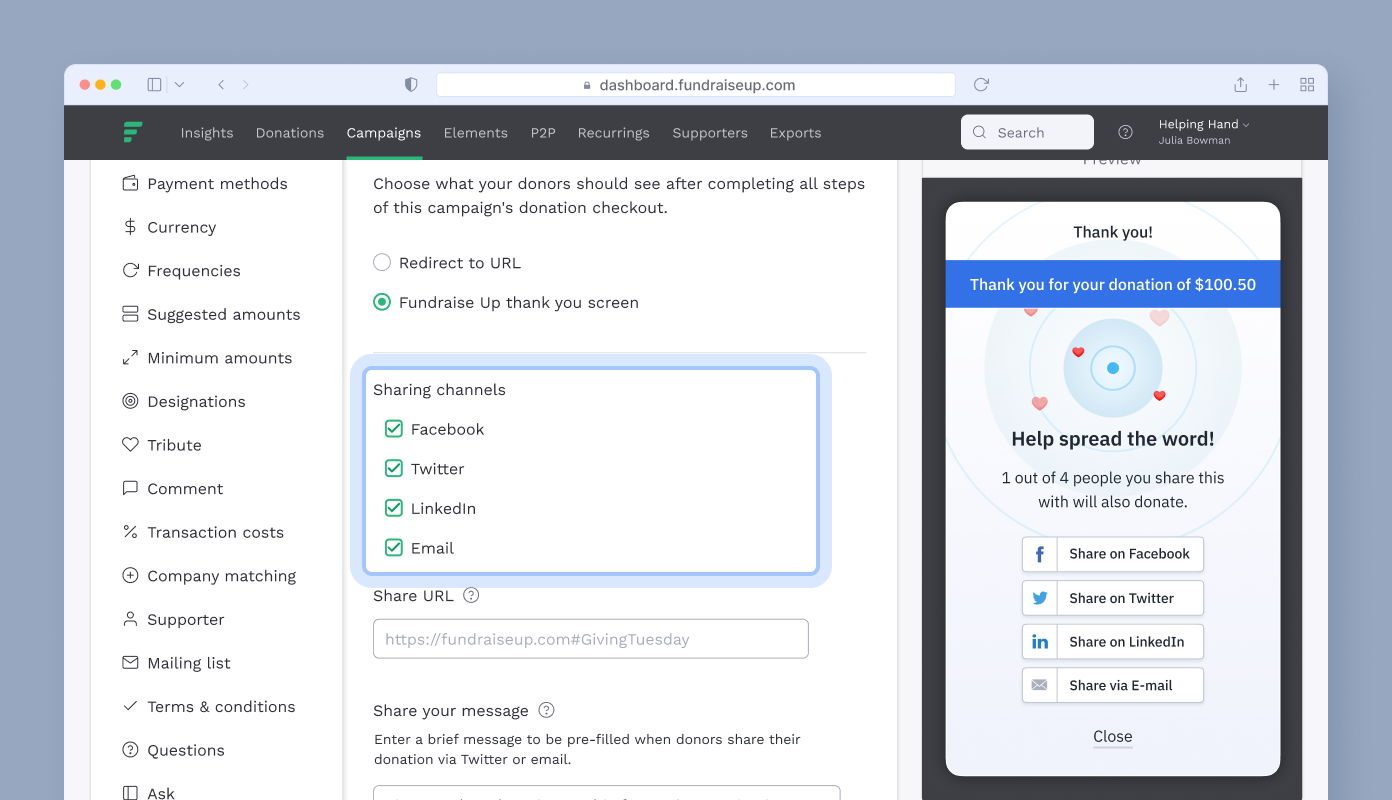1392x800 pixels.
Task: Click the Minimum amounts arrows icon
Action: 130,358
